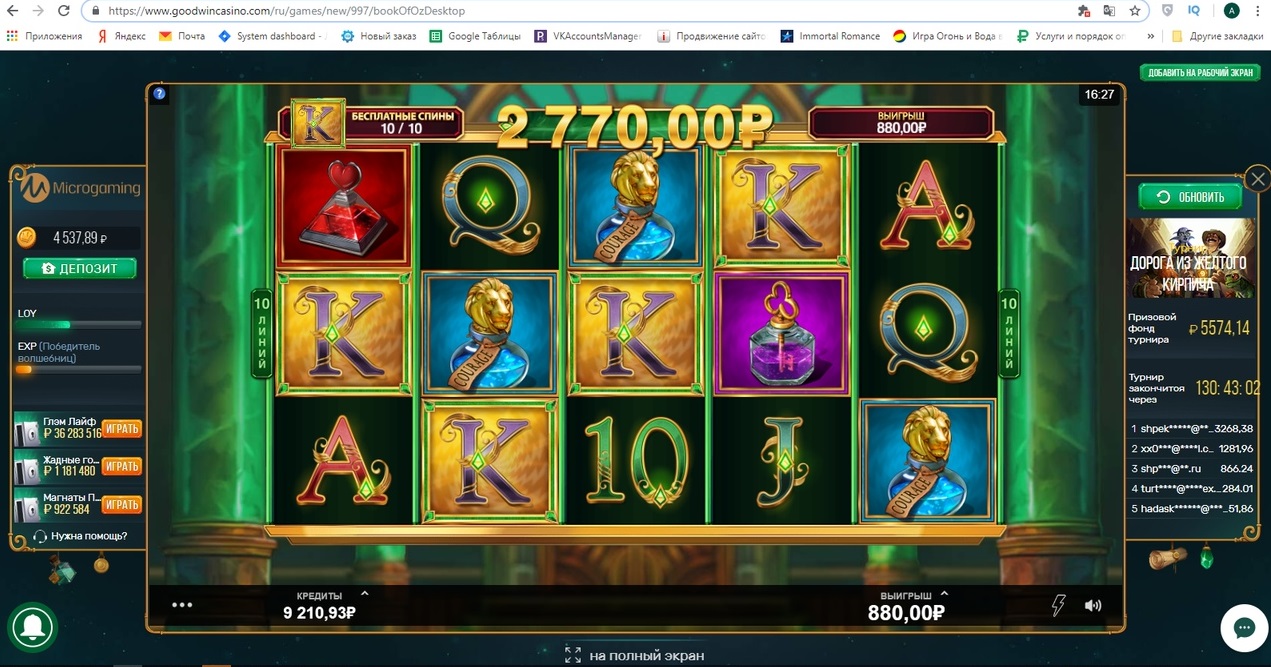Open the three-dots game menu
Screen dimensions: 1271x667
coord(182,605)
